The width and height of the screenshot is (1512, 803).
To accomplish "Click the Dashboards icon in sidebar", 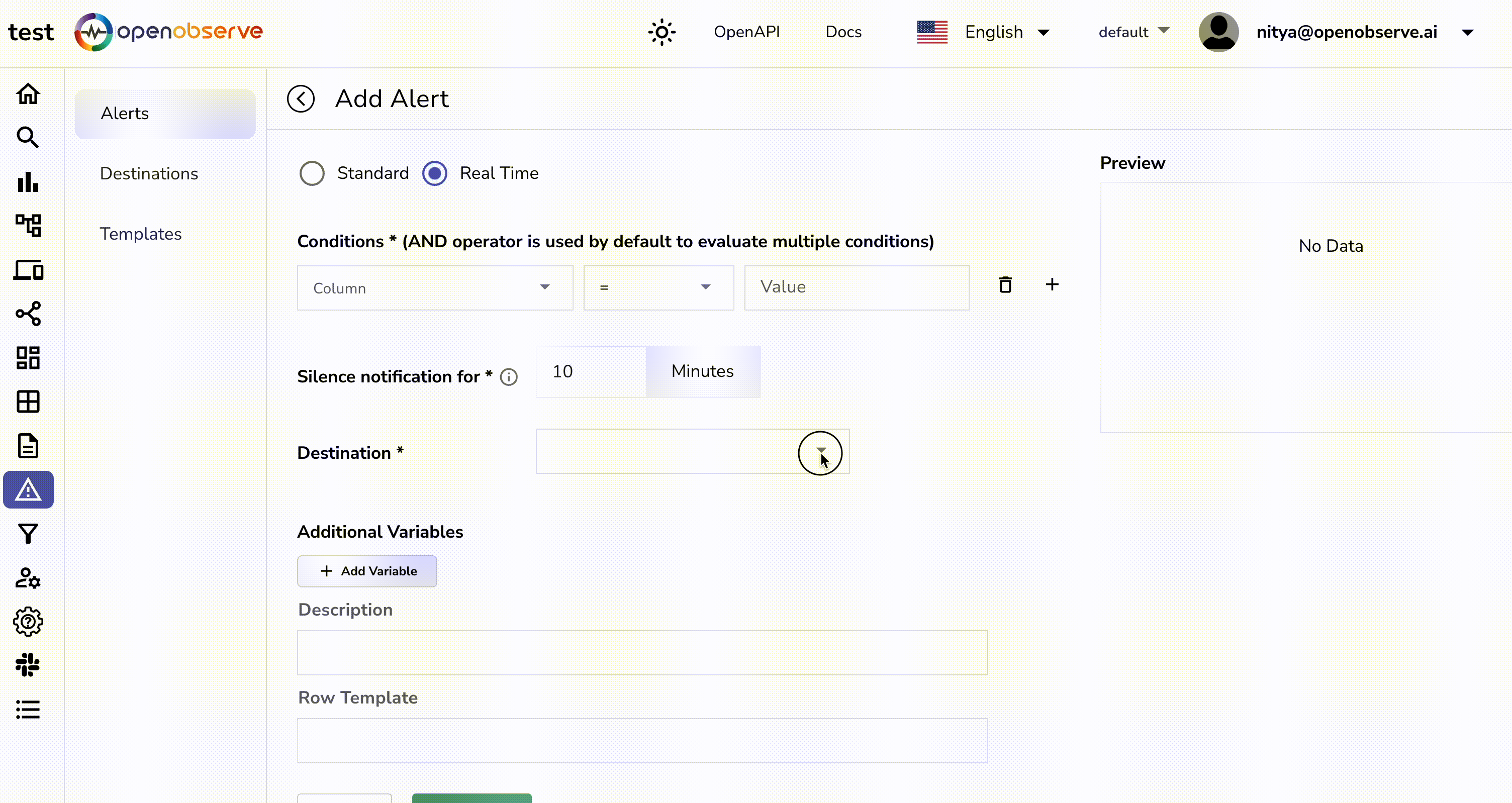I will tap(27, 357).
